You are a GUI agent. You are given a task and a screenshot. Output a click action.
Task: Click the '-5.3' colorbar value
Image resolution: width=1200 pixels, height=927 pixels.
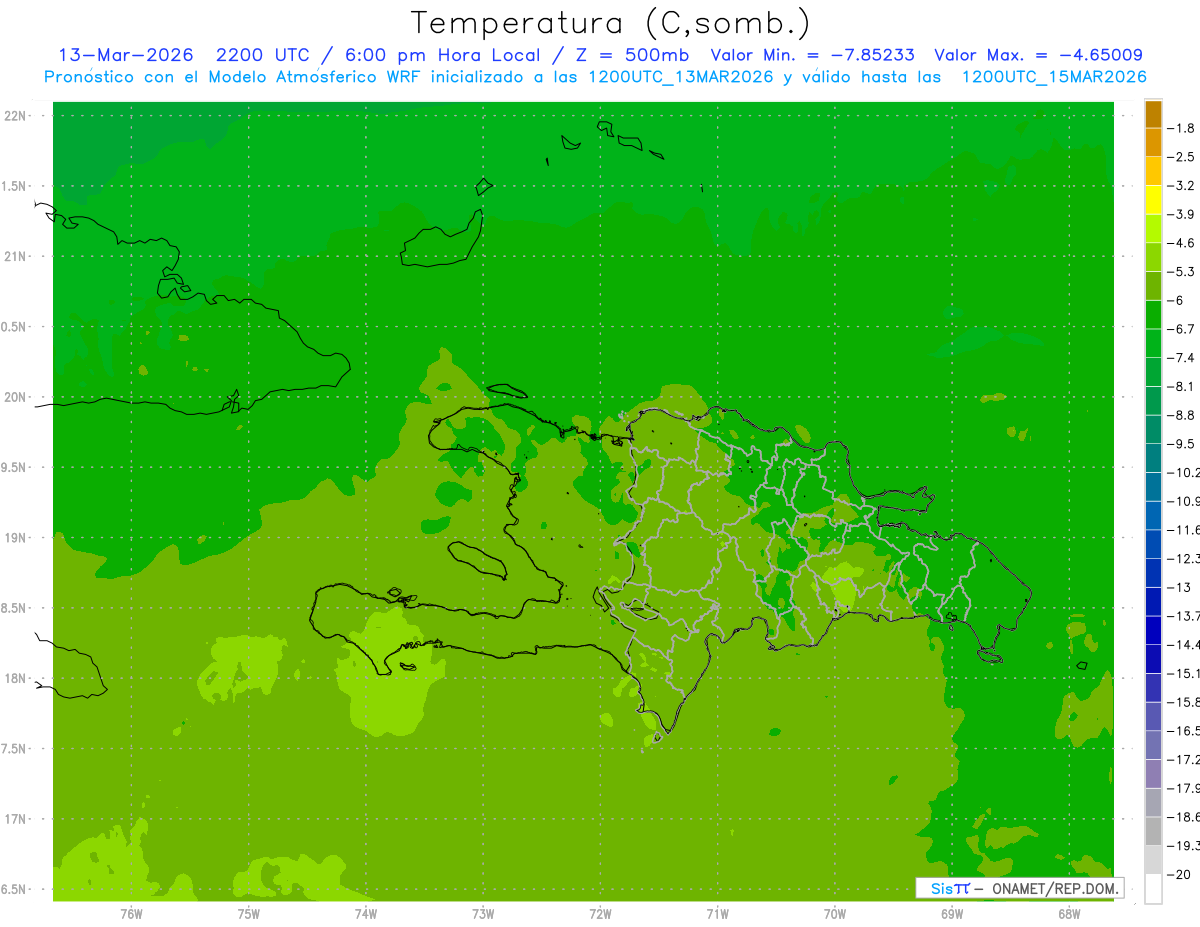click(1181, 272)
